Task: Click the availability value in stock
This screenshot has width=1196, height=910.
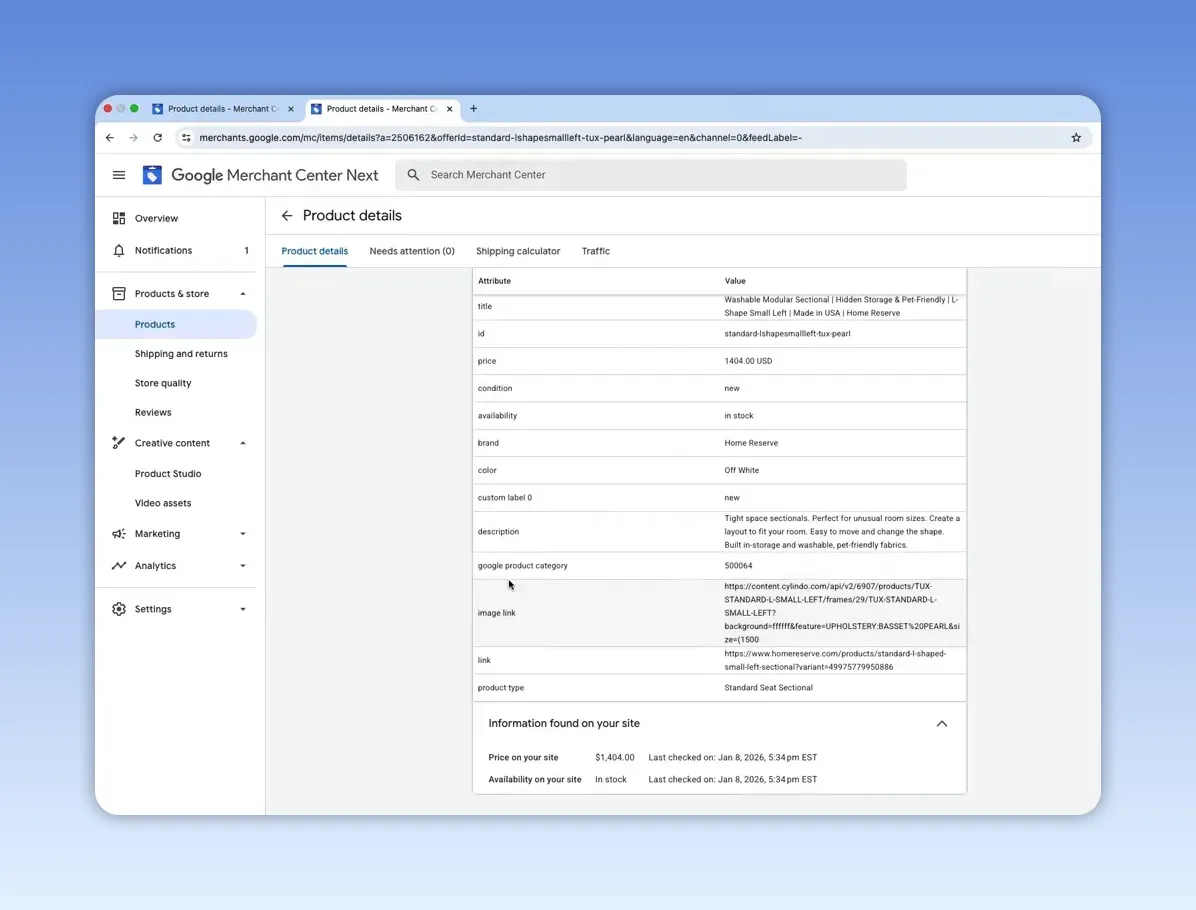Action: tap(738, 416)
